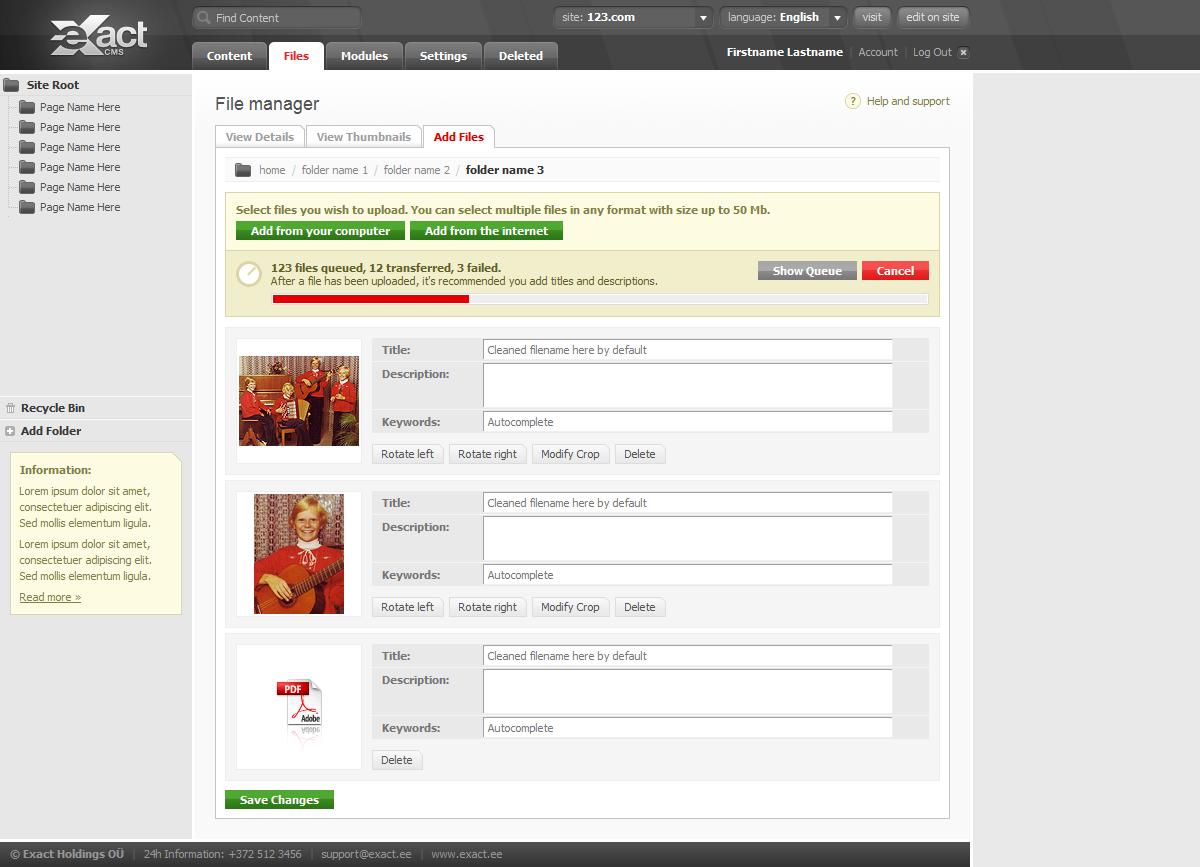Click the red upload progress bar
1200x867 pixels.
[371, 298]
